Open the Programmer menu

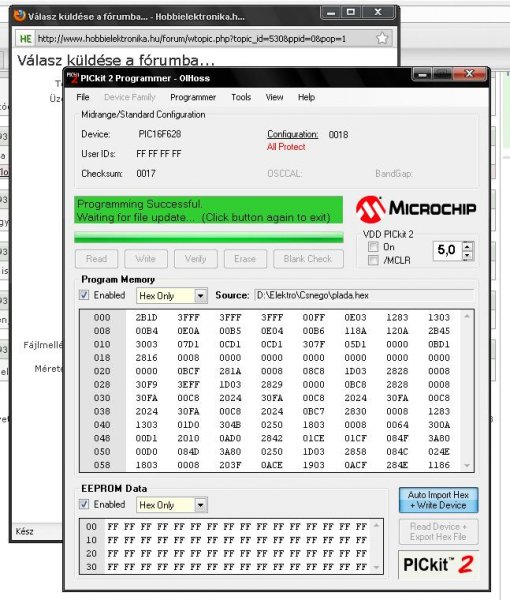pyautogui.click(x=193, y=97)
